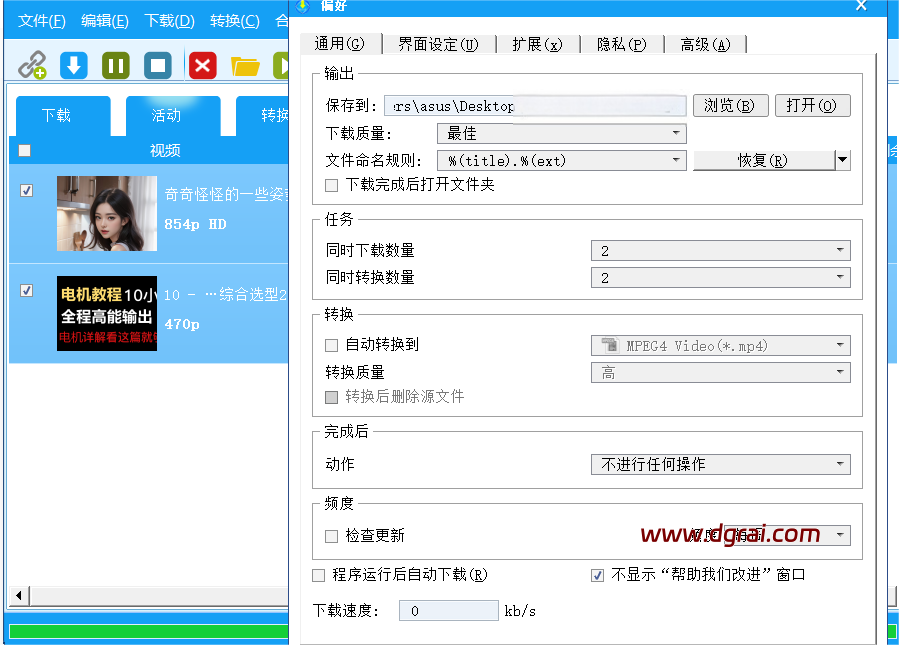
Task: Click the 恢复 restore button
Action: coord(762,160)
